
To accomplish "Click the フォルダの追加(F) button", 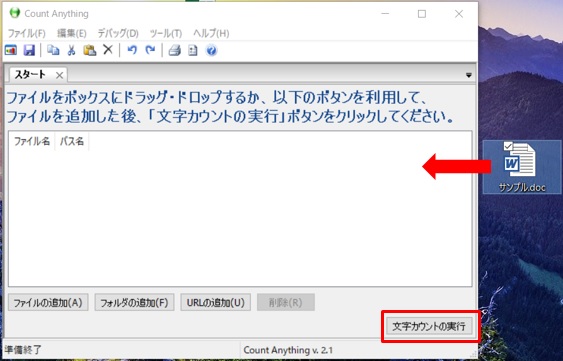I will pyautogui.click(x=134, y=302).
